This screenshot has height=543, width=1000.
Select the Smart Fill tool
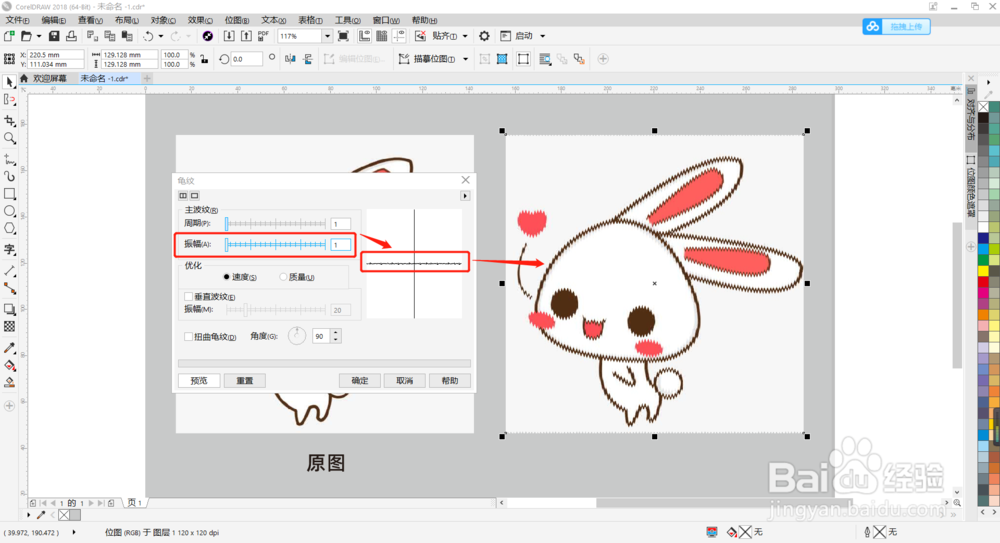pos(10,383)
